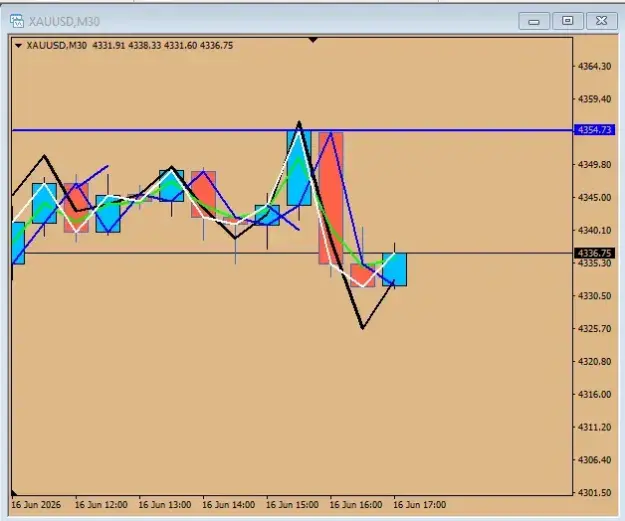Click the 4325.70 price scale value
The image size is (625, 521).
pyautogui.click(x=594, y=328)
